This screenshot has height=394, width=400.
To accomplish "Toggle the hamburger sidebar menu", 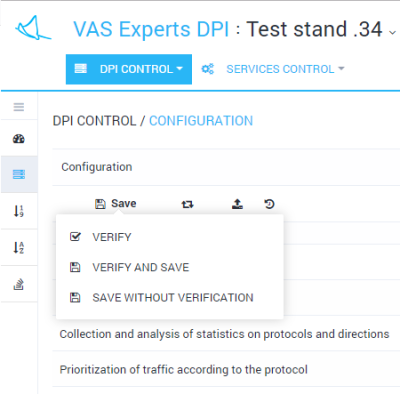I will click(19, 107).
